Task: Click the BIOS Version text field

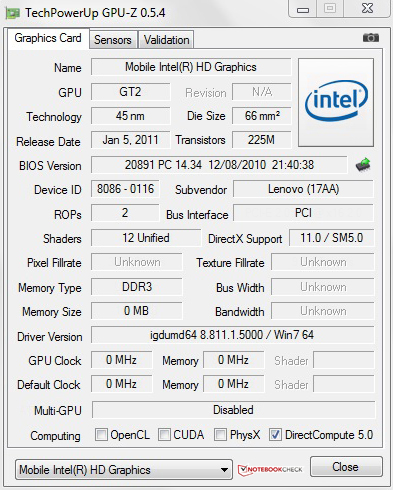Action: (219, 165)
